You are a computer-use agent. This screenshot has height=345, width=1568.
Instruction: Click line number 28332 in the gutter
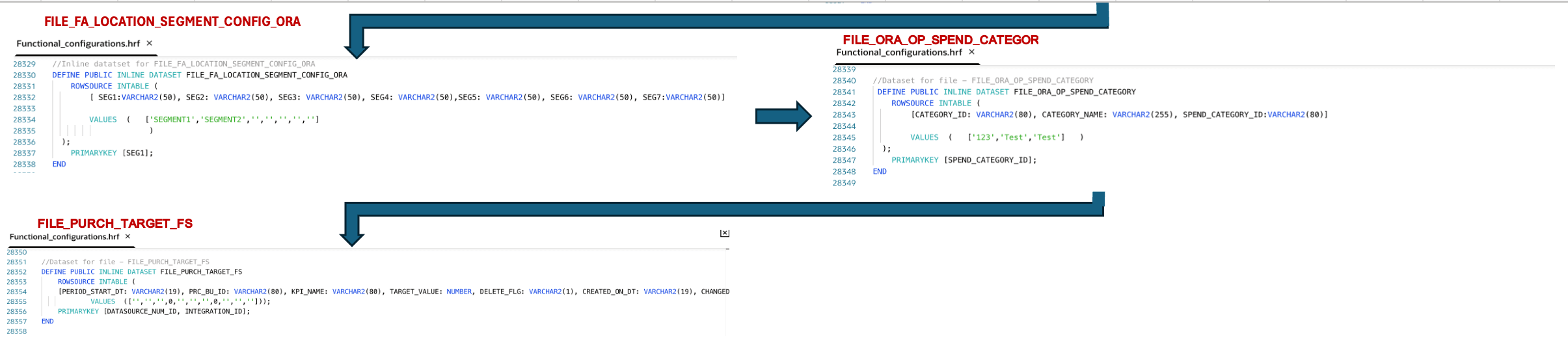coord(25,97)
